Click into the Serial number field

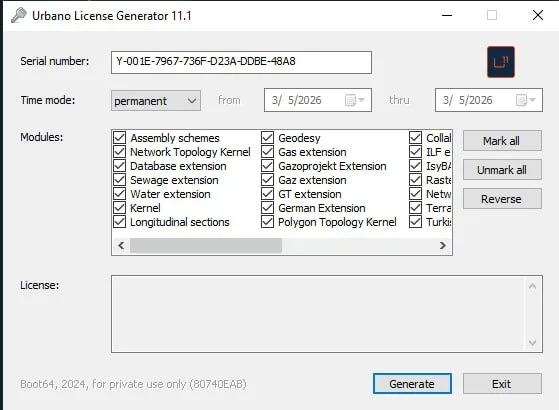click(241, 62)
